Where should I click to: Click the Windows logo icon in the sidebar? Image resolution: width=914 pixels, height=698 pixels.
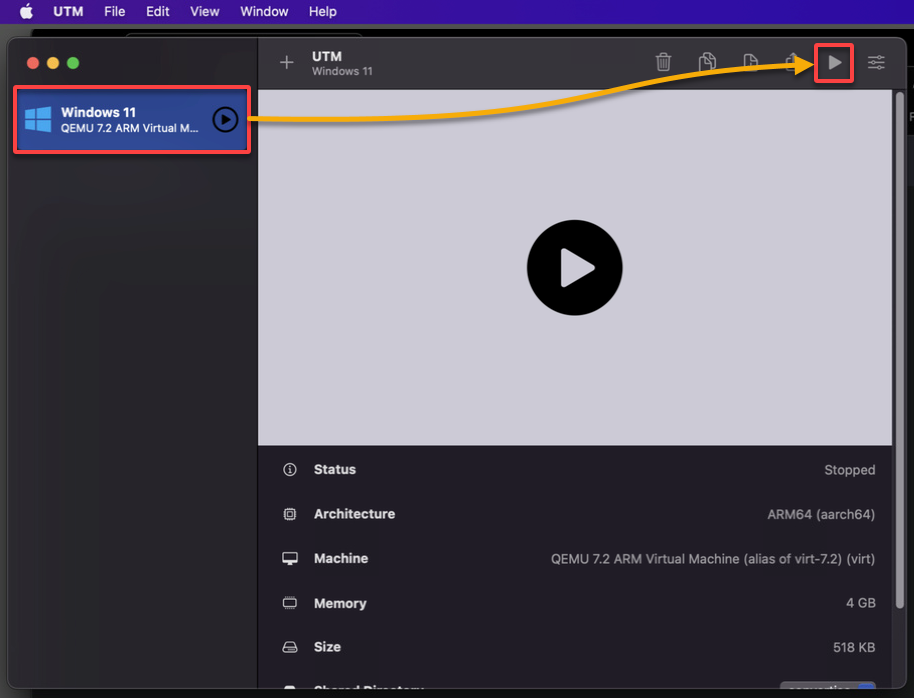click(x=38, y=120)
